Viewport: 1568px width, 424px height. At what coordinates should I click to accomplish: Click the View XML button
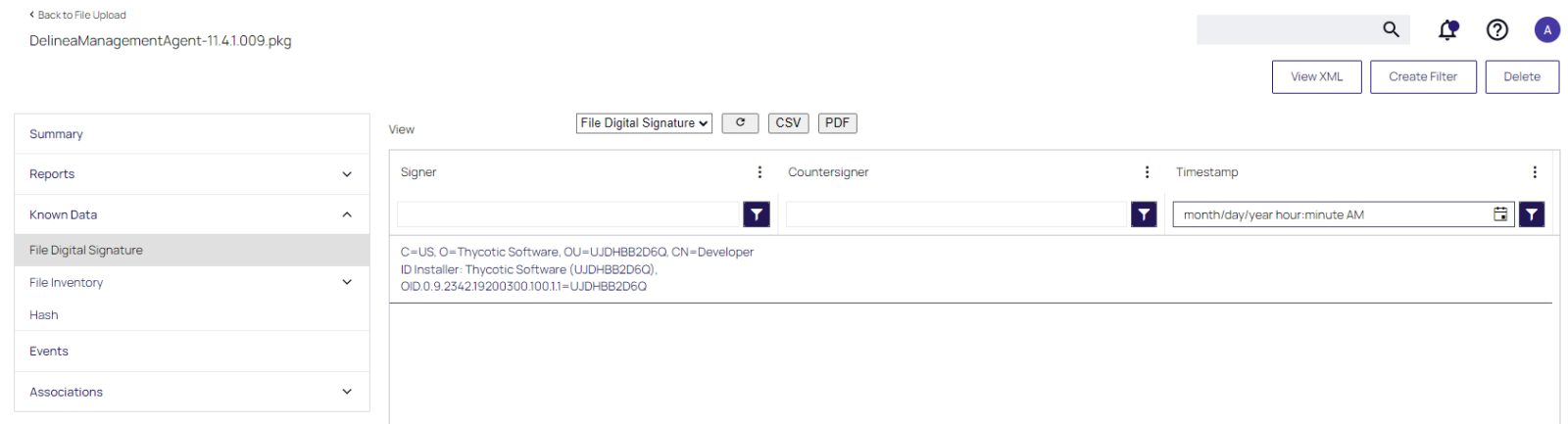coord(1316,76)
